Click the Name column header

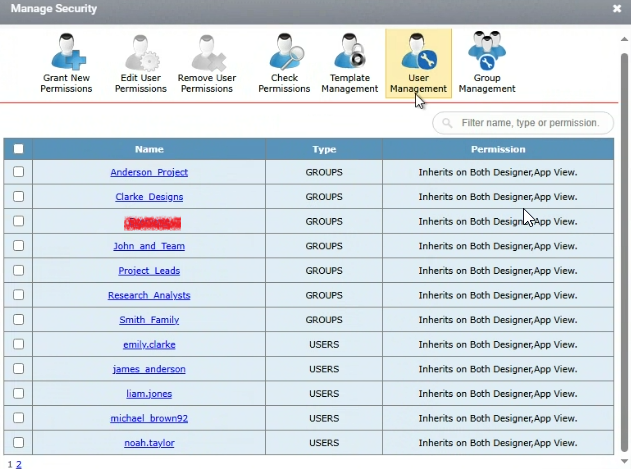coord(149,149)
